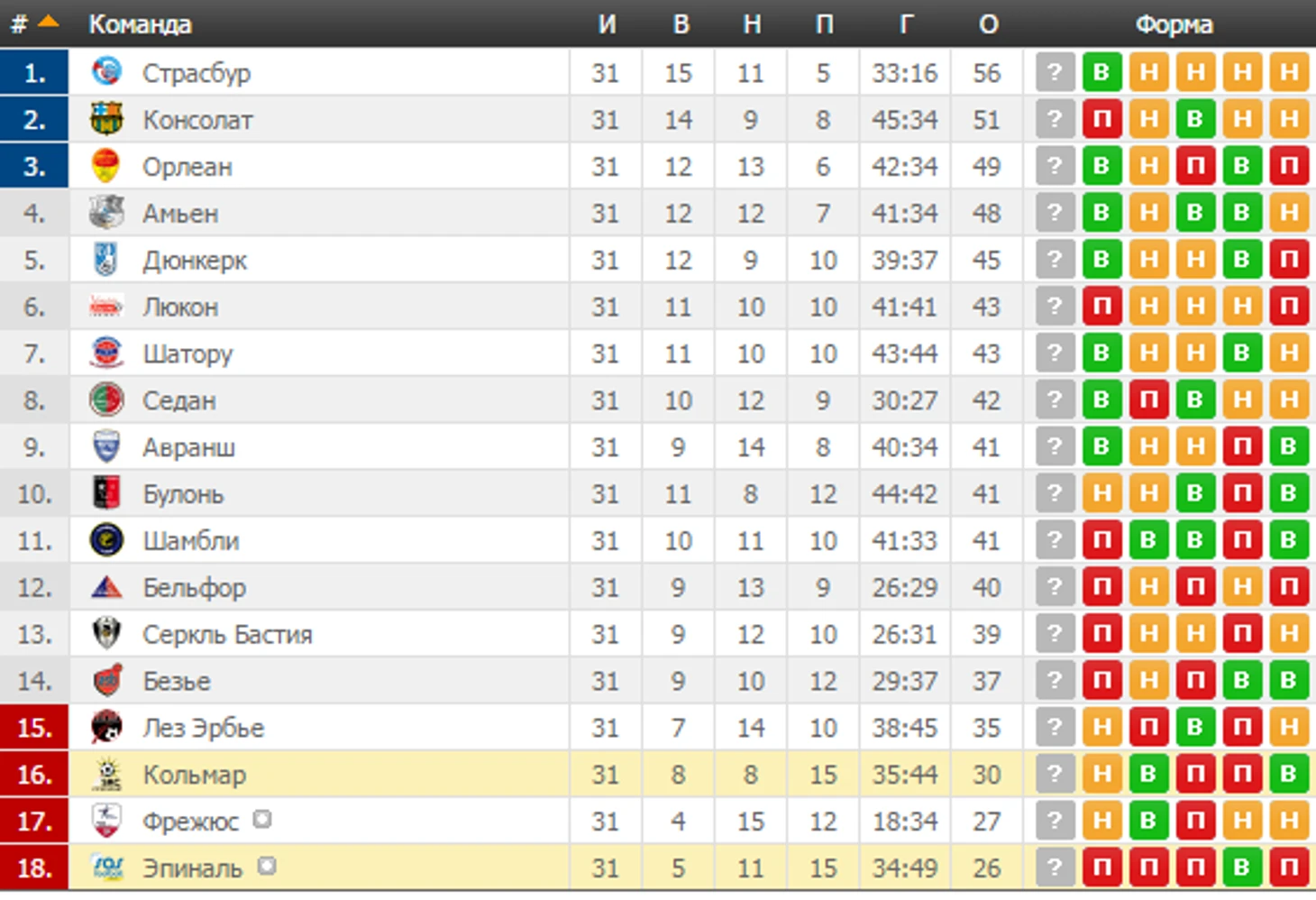Click the Седан round crest icon
This screenshot has width=1316, height=900.
click(106, 399)
